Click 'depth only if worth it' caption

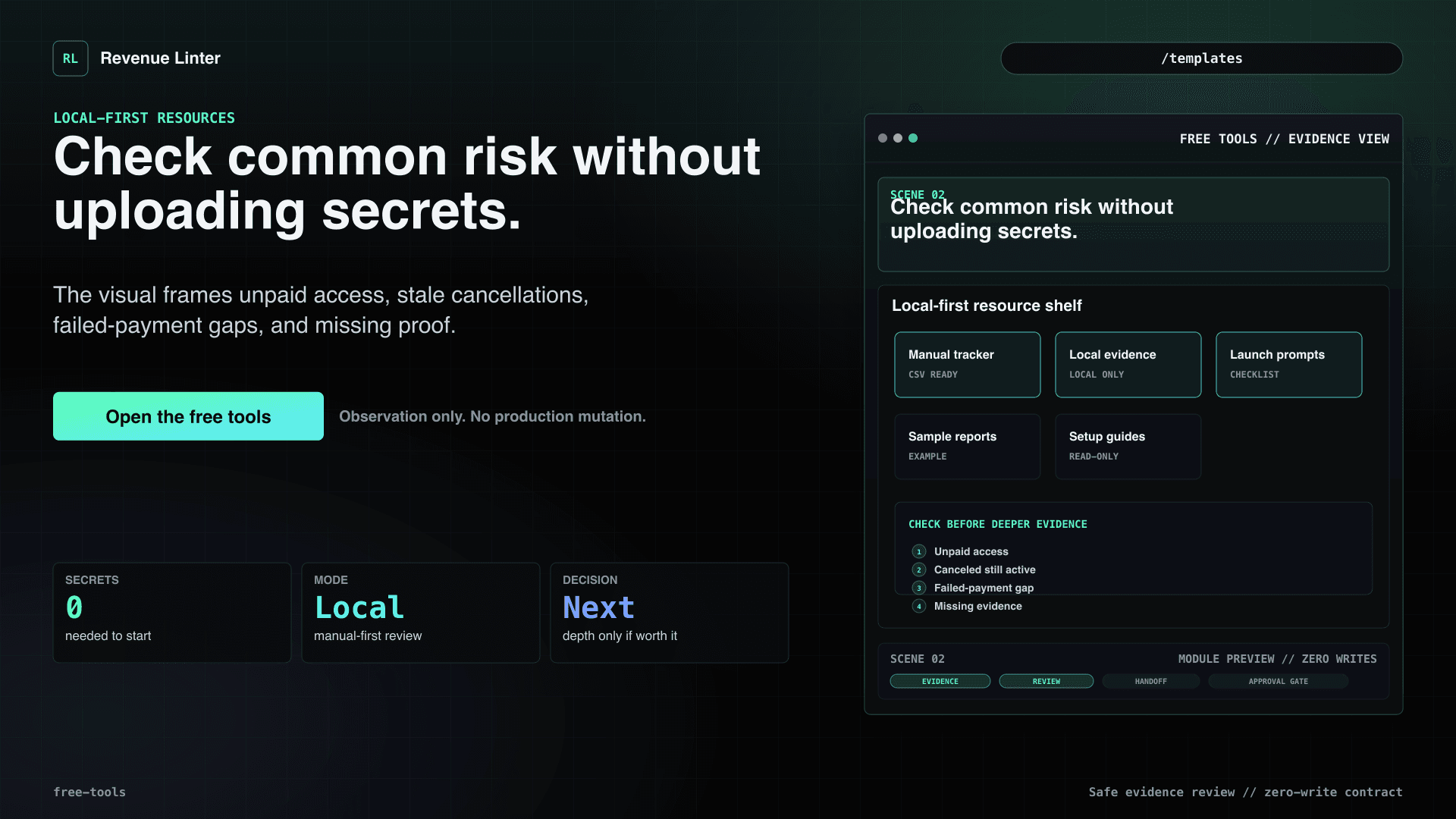620,635
